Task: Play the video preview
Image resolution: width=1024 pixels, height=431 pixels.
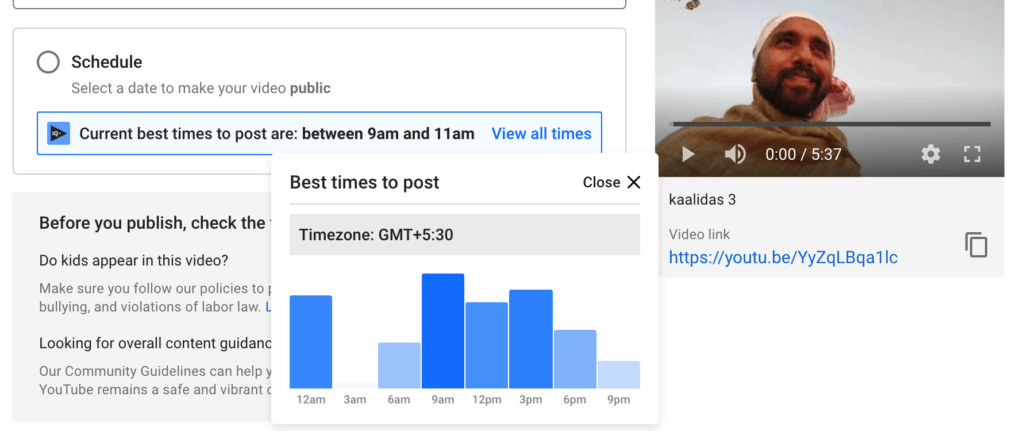Action: (x=688, y=154)
